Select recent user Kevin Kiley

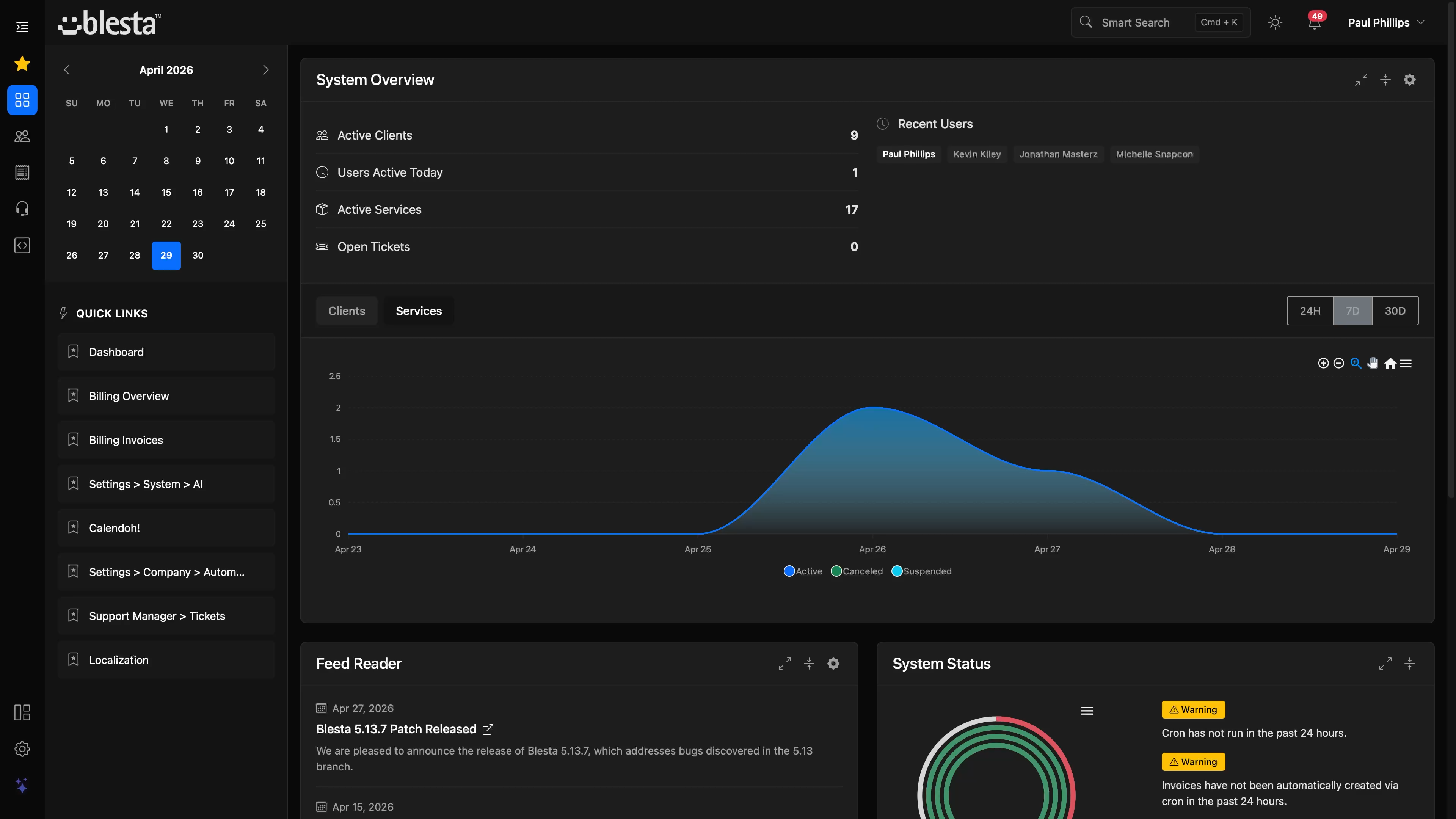pyautogui.click(x=977, y=154)
